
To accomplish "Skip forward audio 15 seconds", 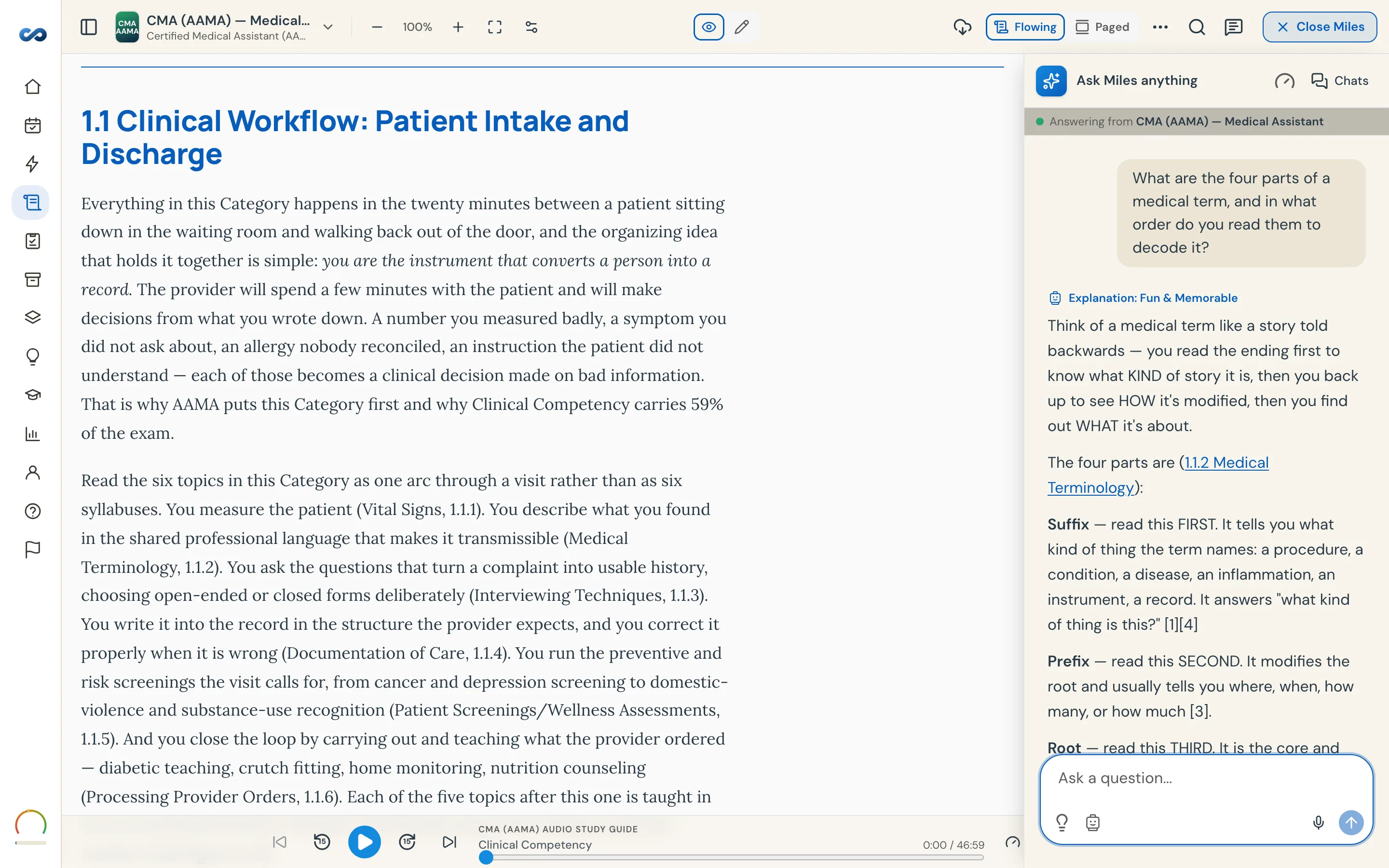I will tap(407, 842).
